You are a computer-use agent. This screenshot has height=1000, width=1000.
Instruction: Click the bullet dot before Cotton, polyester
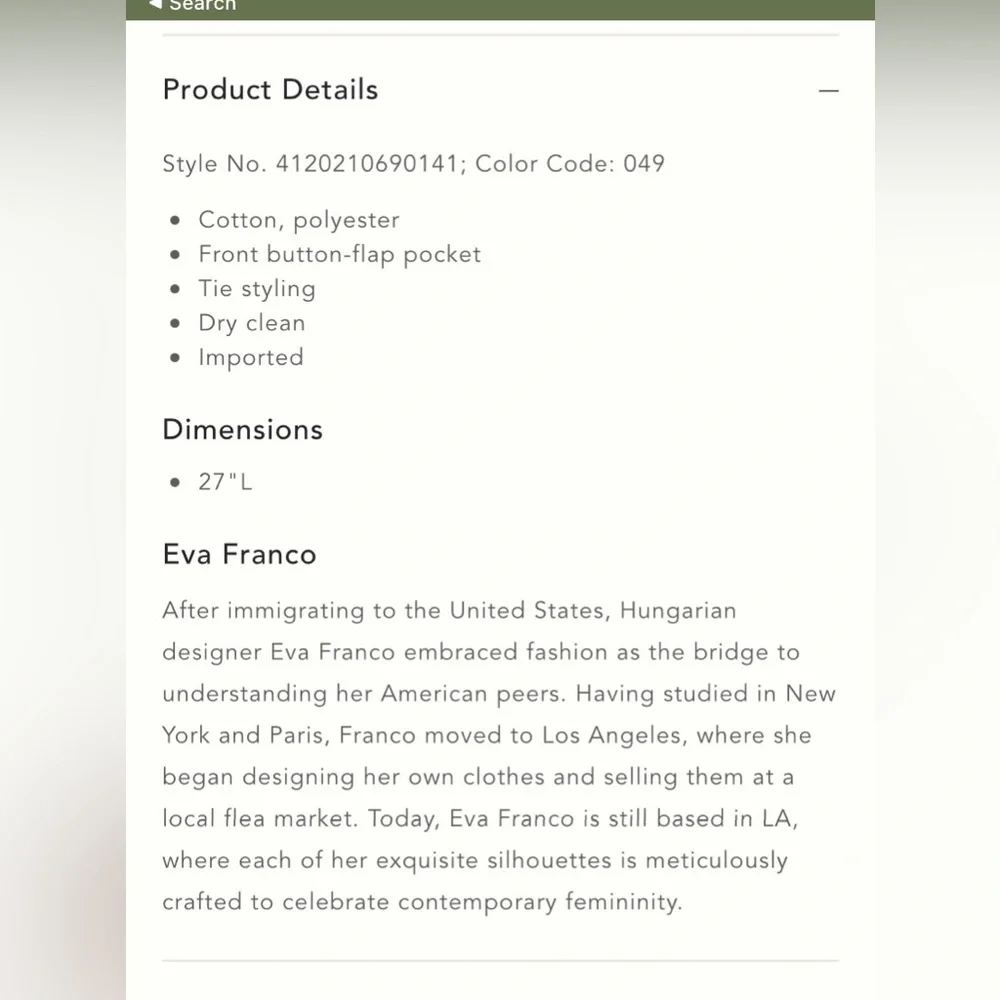[176, 220]
